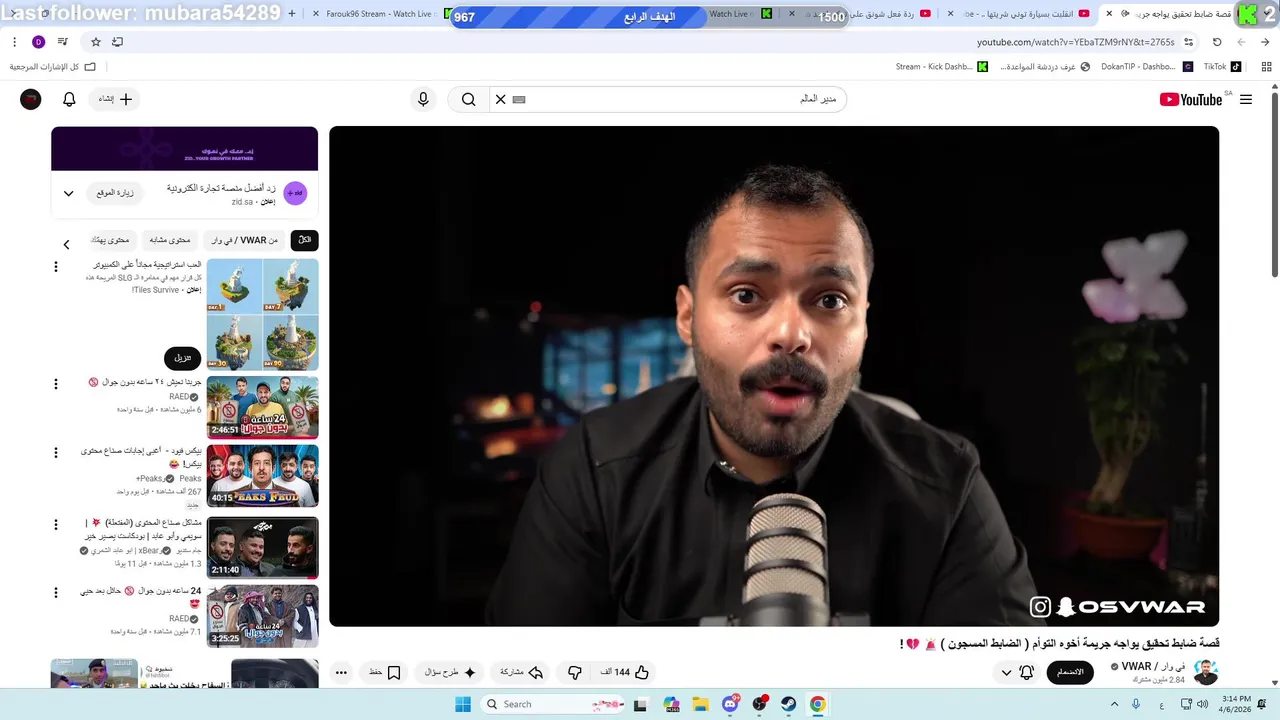
Task: Open more actions three-dot menu under video
Action: pyautogui.click(x=341, y=672)
